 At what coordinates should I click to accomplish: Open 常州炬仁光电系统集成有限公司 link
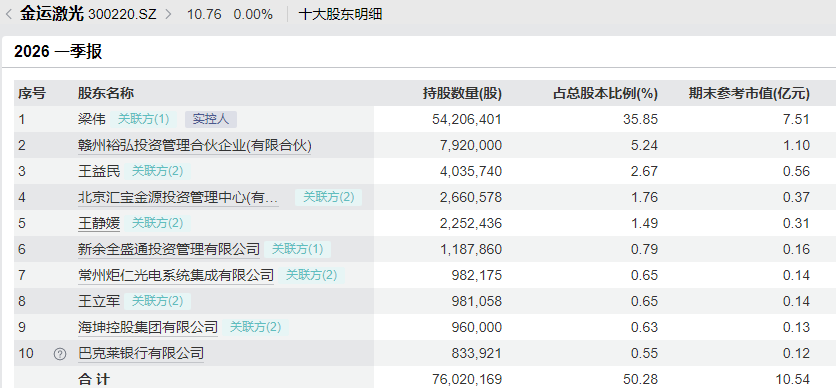176,276
